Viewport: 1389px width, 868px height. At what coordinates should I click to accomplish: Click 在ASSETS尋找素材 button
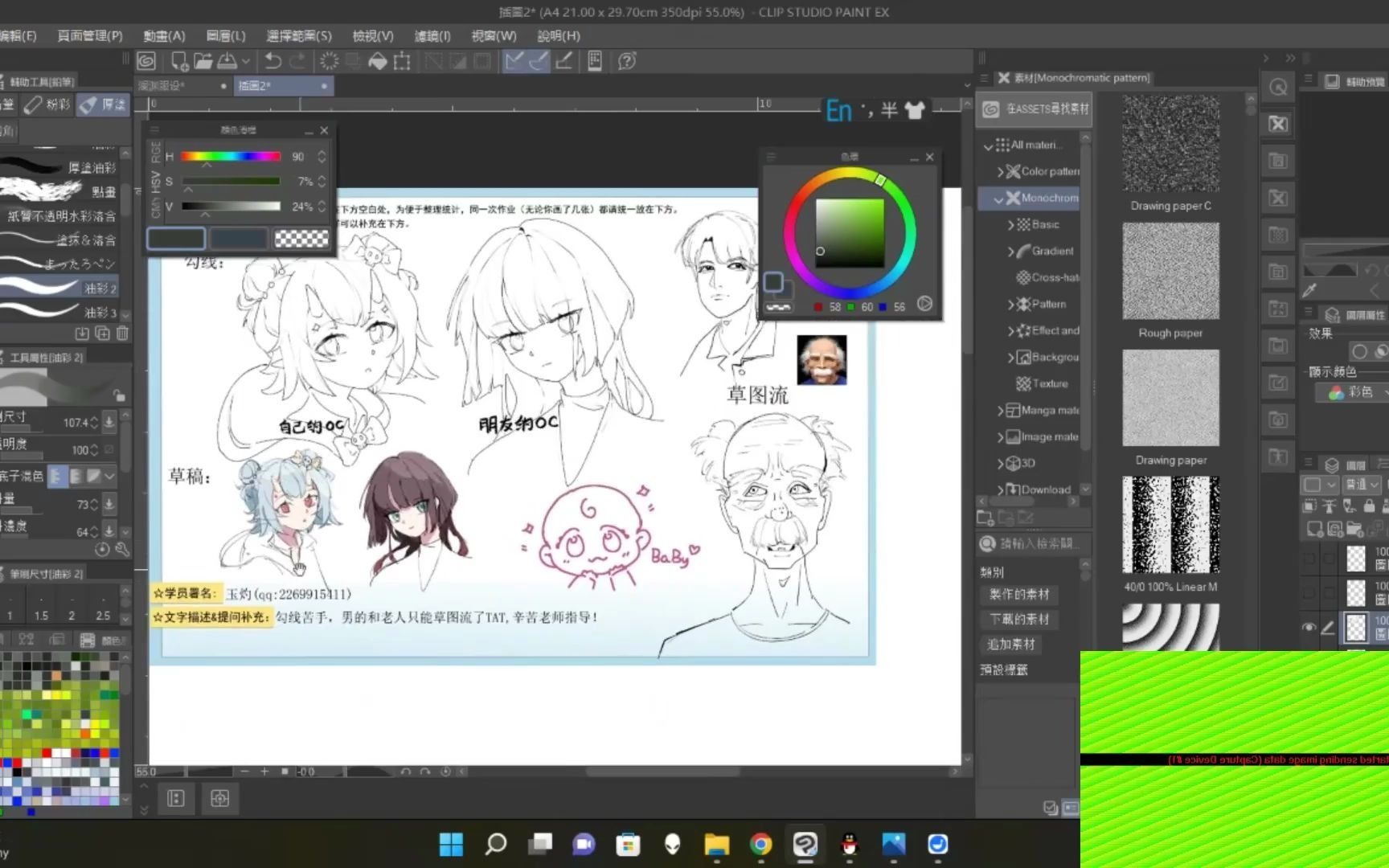pyautogui.click(x=1033, y=108)
